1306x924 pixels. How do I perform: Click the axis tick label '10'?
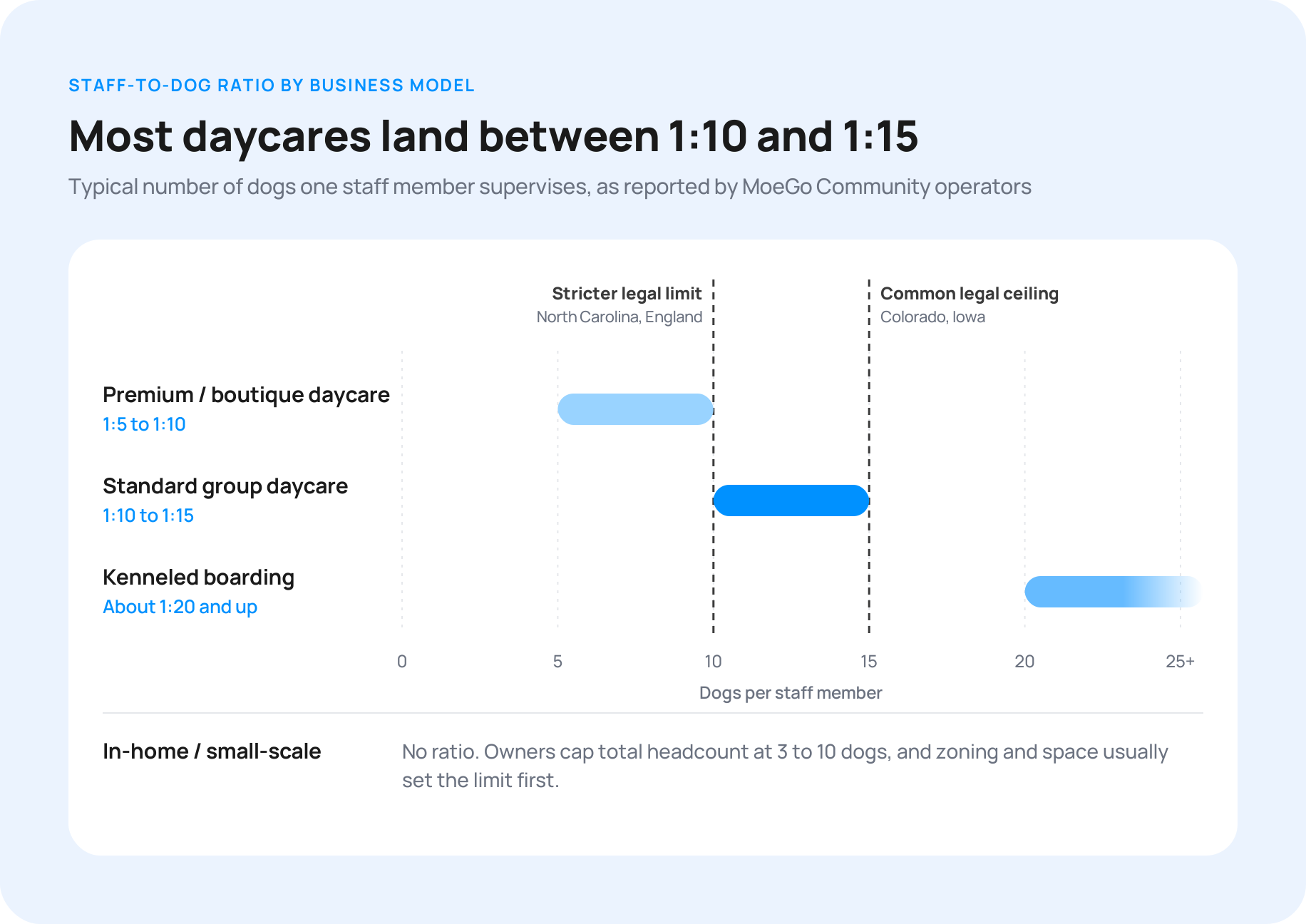713,662
